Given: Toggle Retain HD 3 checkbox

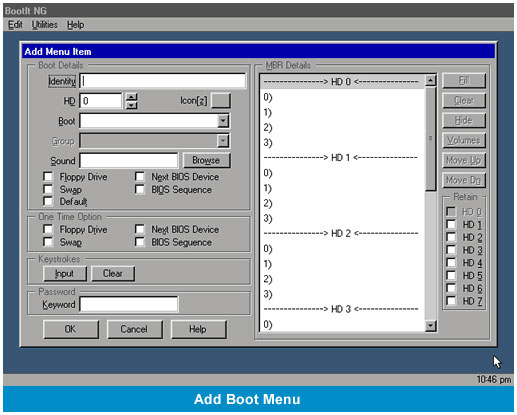Looking at the screenshot, I should click(x=451, y=250).
